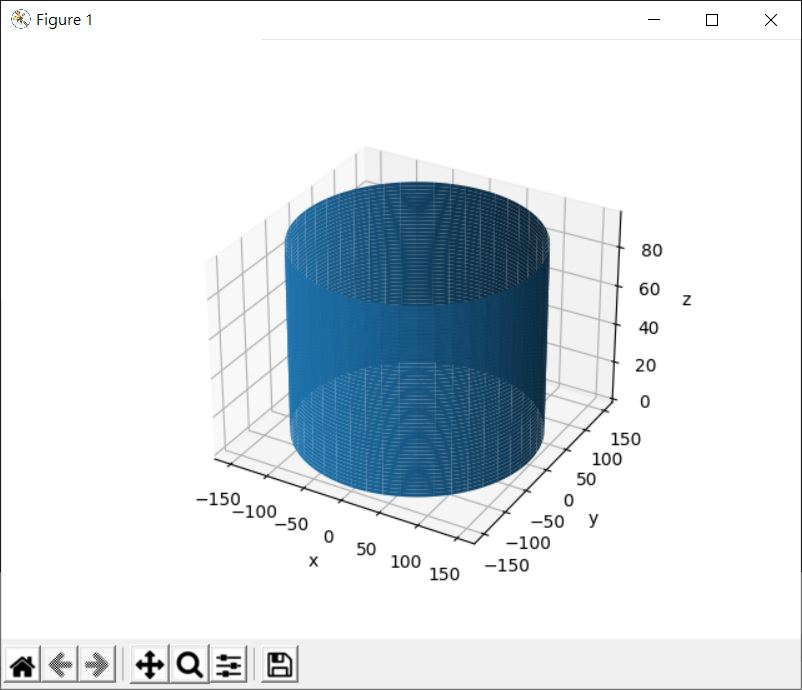Image resolution: width=802 pixels, height=690 pixels.
Task: Save the figure with disk icon
Action: [x=279, y=664]
